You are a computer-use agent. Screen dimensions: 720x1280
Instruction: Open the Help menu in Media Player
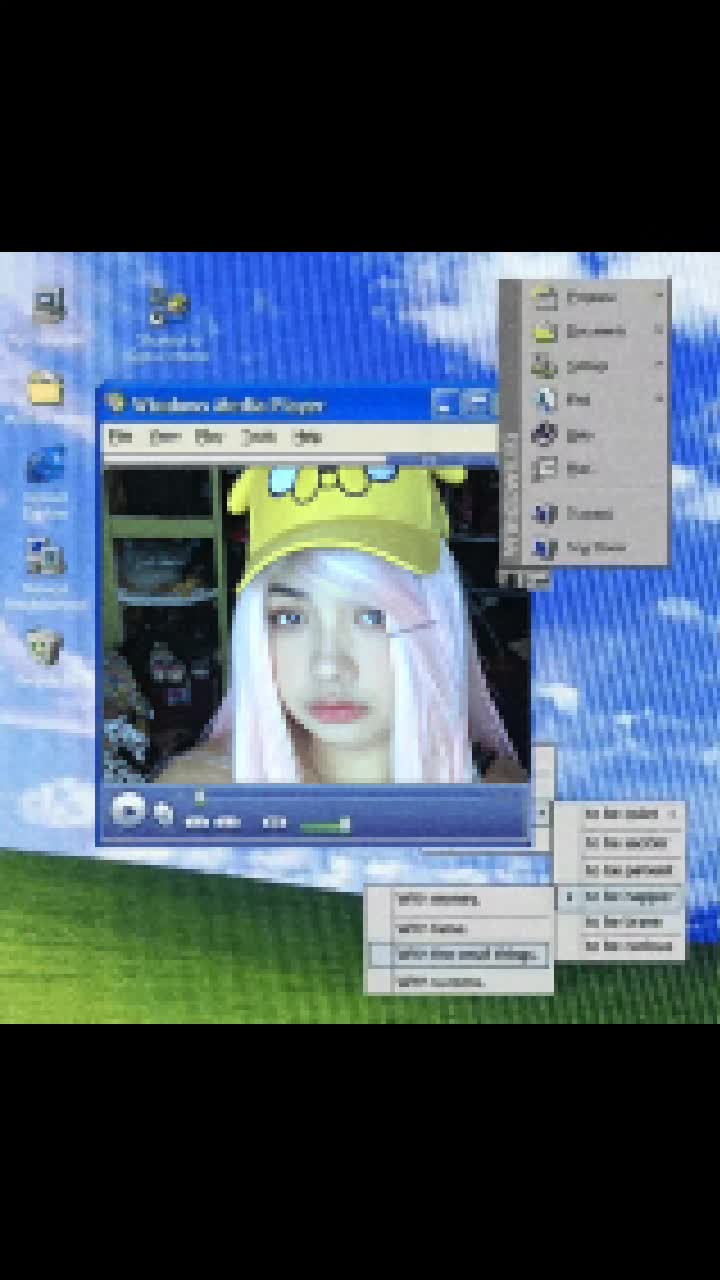(307, 437)
